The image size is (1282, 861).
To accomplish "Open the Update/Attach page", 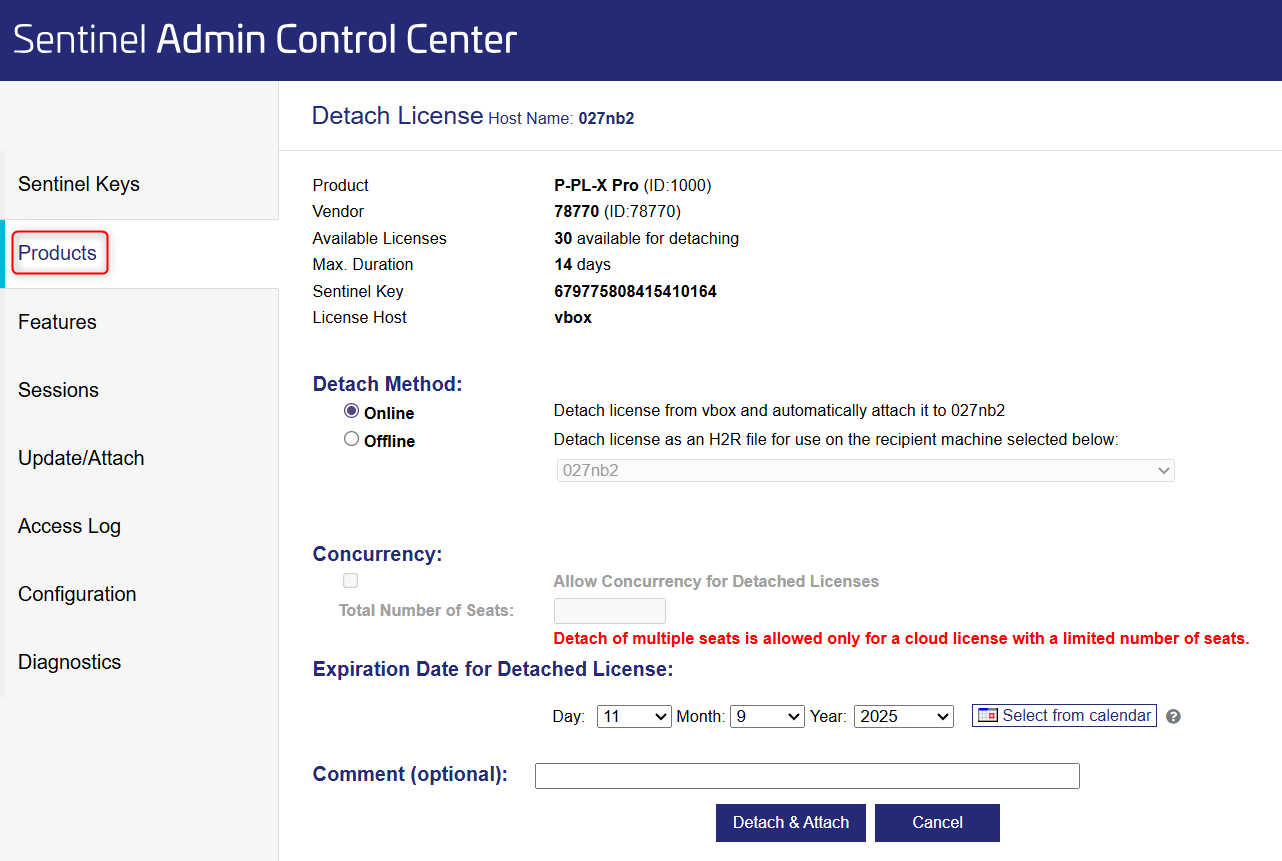I will [x=81, y=458].
